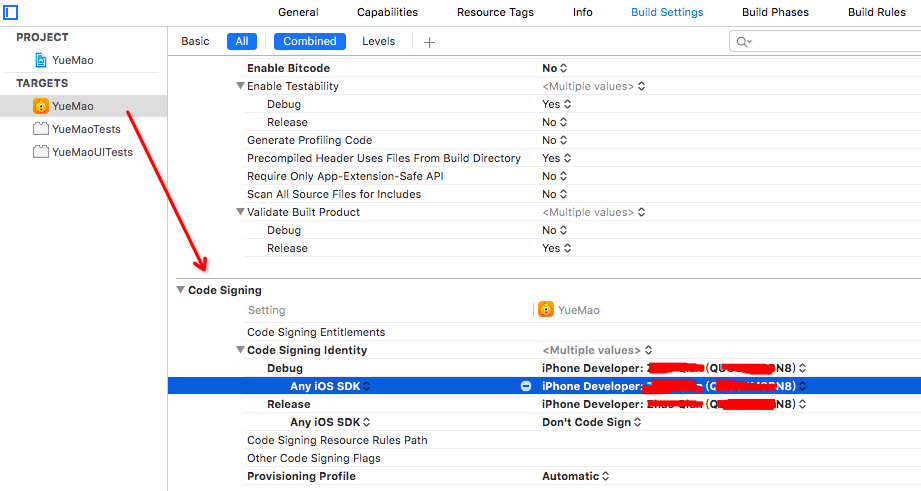Viewport: 921px width, 491px height.
Task: Select the YueMaoTests target folder icon
Action: (x=41, y=129)
